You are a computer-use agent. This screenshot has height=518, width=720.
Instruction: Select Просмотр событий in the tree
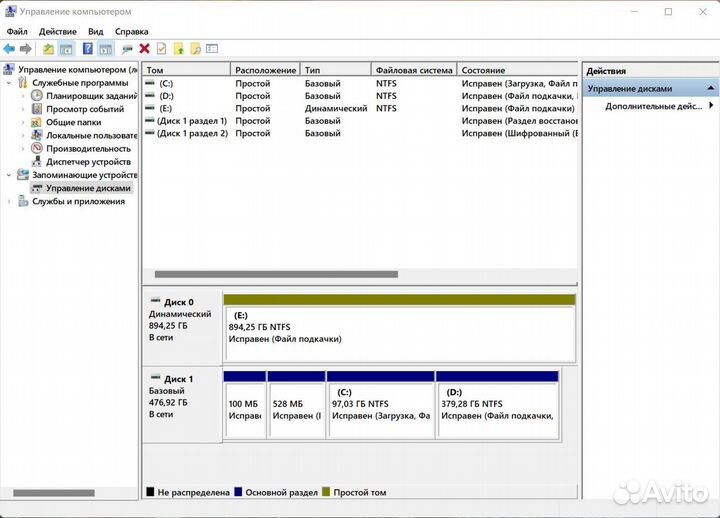pos(85,109)
